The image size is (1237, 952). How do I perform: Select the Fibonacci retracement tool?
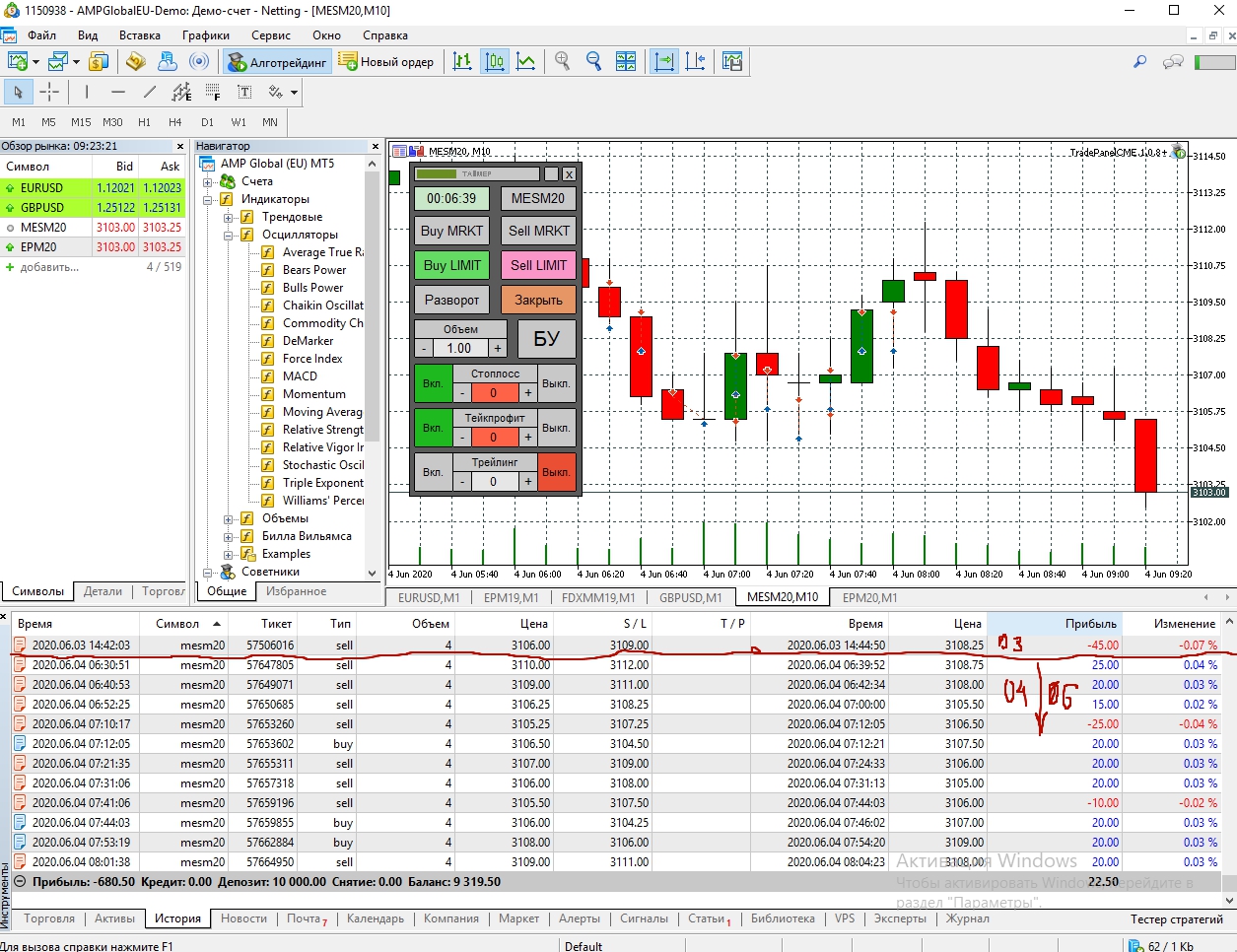coord(213,92)
